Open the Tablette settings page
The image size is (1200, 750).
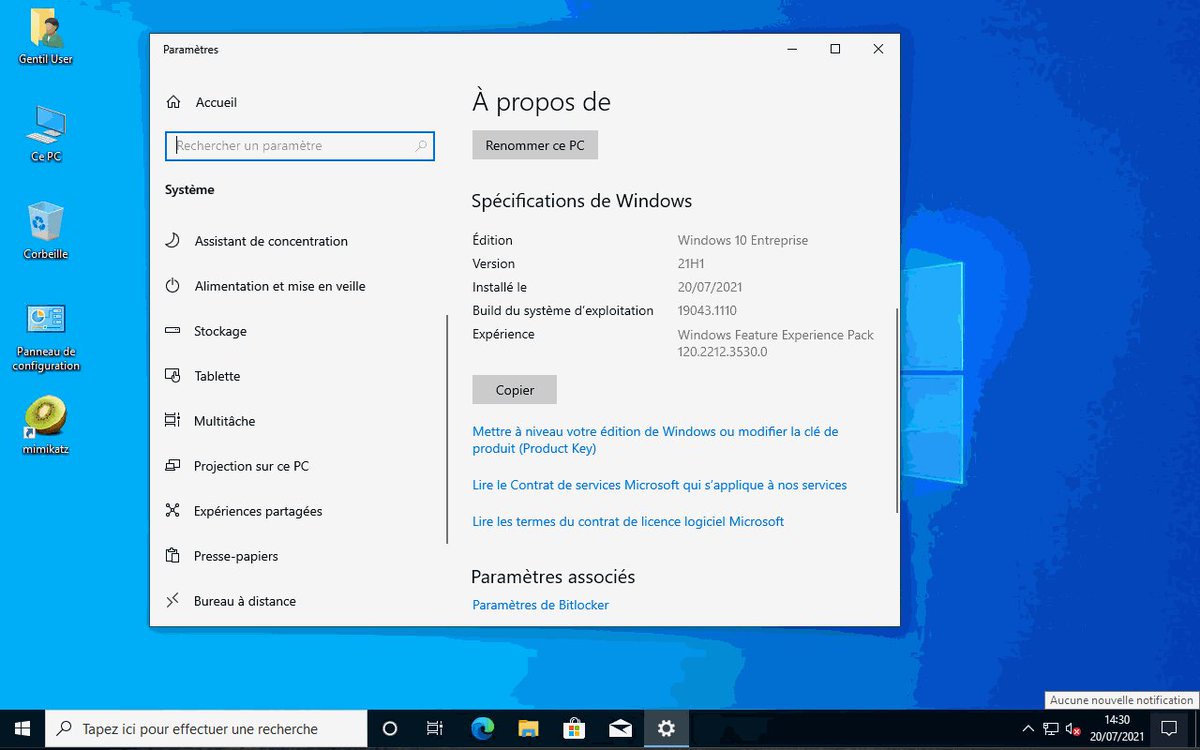[x=217, y=376]
